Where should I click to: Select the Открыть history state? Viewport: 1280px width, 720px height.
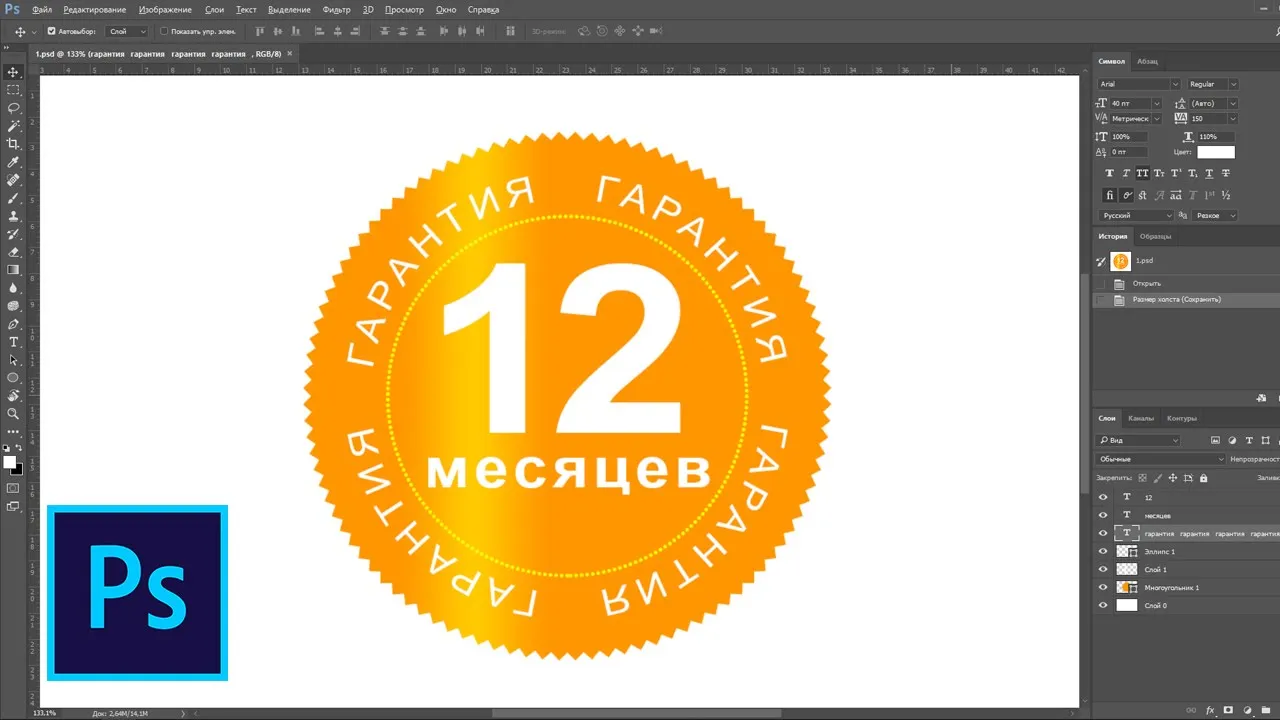pos(1187,283)
